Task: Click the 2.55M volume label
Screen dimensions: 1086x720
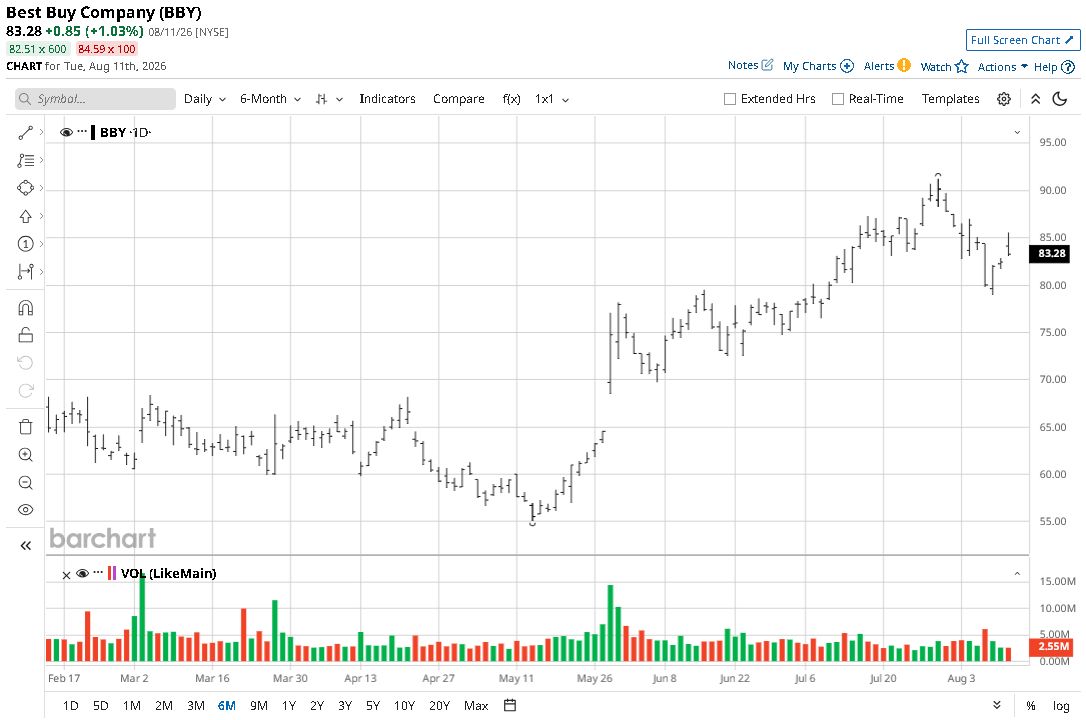Action: point(1053,647)
